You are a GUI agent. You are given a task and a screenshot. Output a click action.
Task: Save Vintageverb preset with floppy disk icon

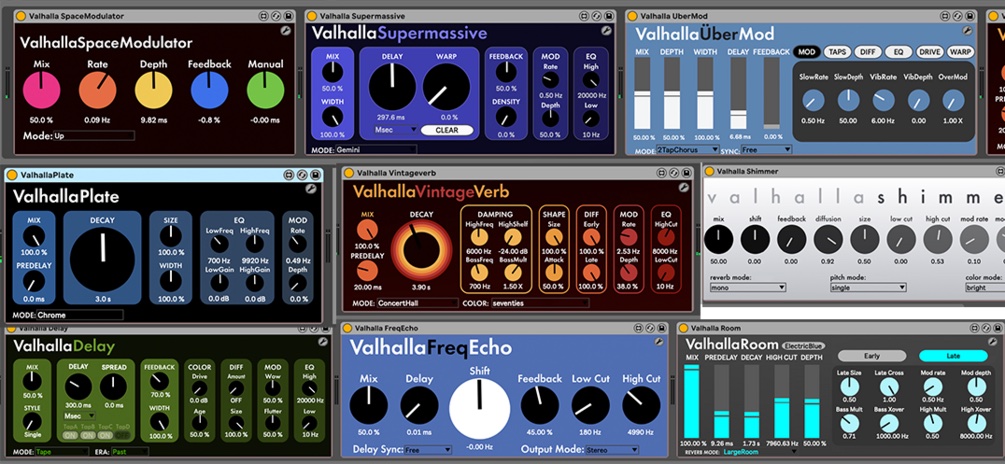pos(686,172)
